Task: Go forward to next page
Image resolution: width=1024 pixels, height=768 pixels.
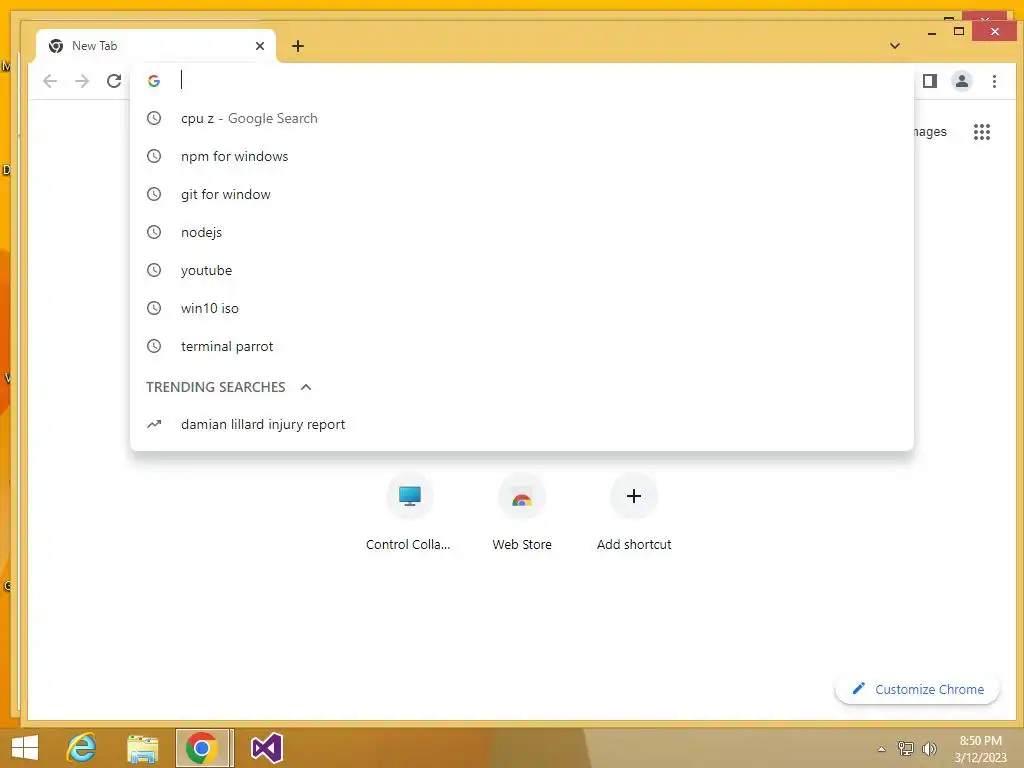Action: pyautogui.click(x=82, y=81)
